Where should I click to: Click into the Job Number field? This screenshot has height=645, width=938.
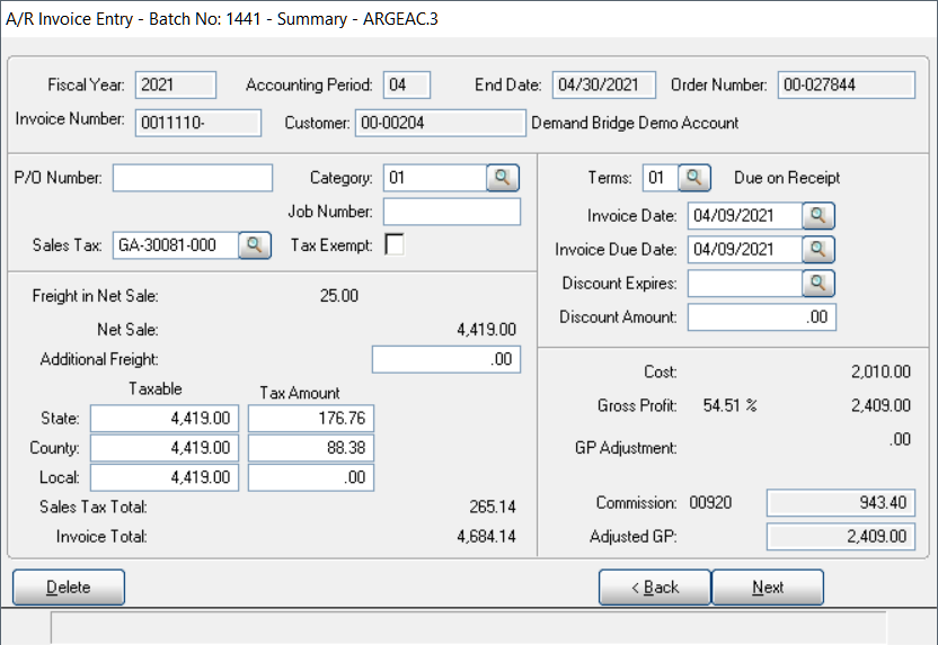click(x=452, y=212)
